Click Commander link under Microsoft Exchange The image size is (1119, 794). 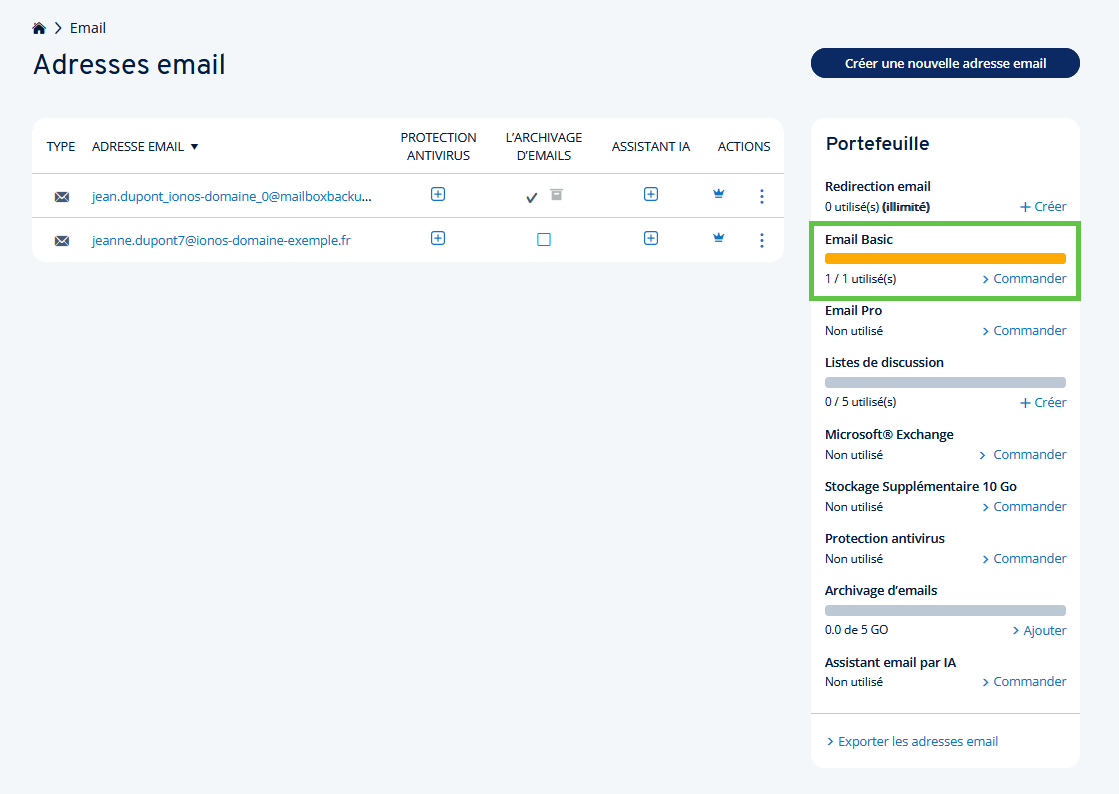pos(1022,454)
